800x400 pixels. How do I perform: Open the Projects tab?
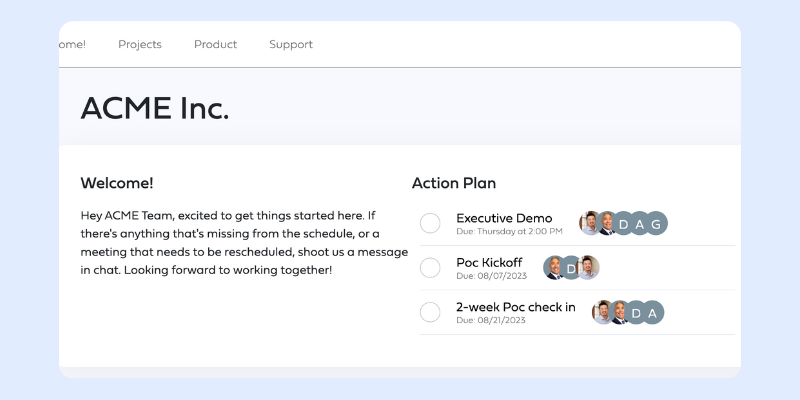140,44
